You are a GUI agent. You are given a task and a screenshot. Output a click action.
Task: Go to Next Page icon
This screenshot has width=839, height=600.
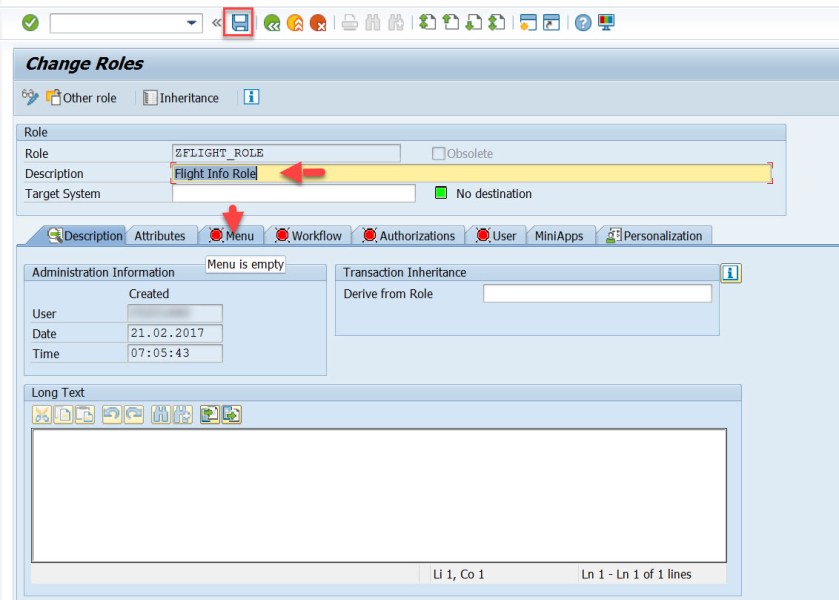point(474,22)
